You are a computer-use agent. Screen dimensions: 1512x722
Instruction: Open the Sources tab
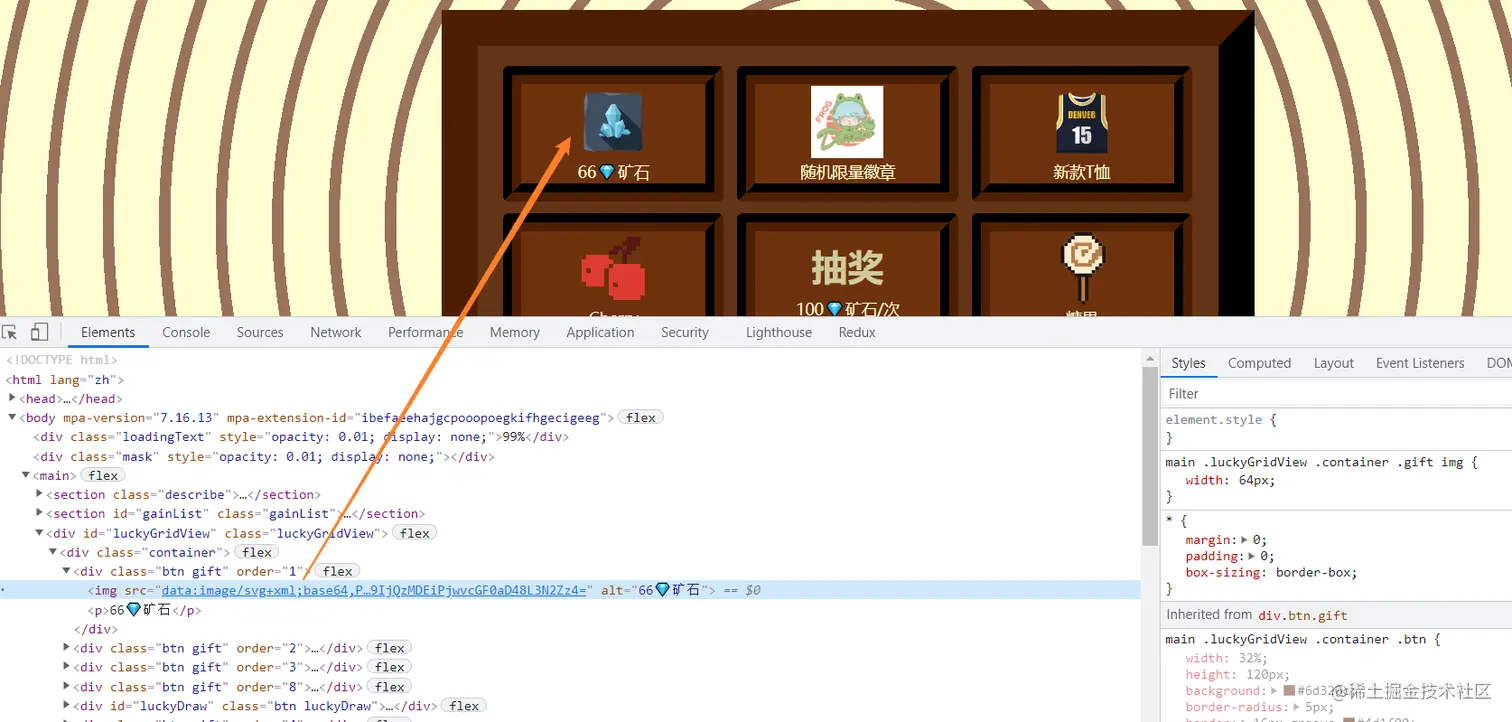(260, 332)
